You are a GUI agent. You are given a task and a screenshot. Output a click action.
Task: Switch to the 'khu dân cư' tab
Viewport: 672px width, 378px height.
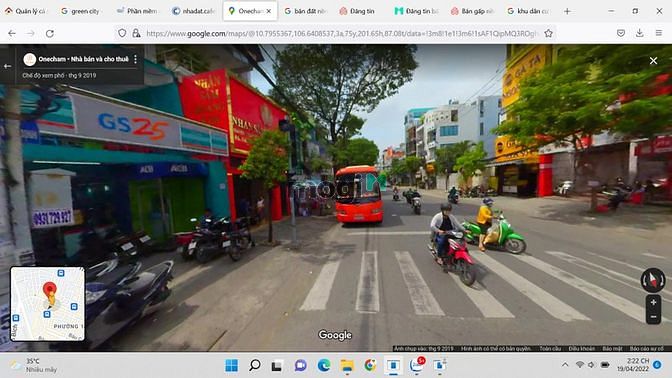click(x=529, y=11)
